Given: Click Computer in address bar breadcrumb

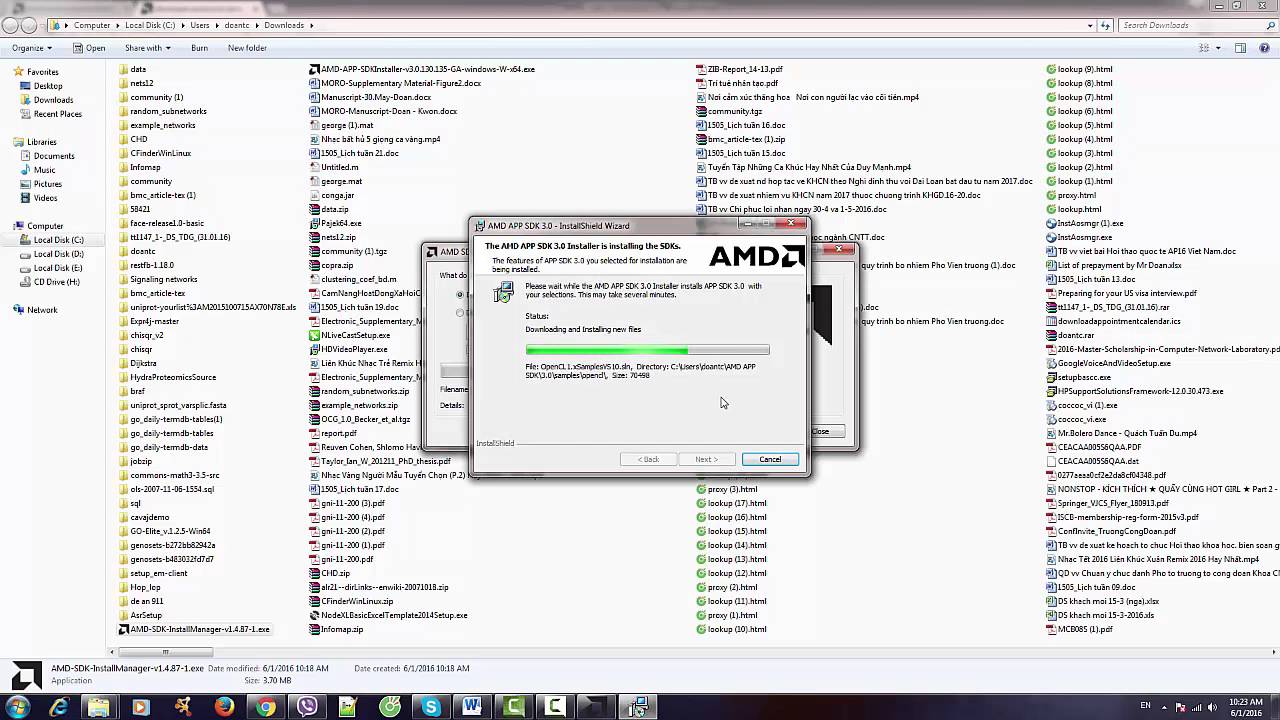Looking at the screenshot, I should pyautogui.click(x=92, y=25).
